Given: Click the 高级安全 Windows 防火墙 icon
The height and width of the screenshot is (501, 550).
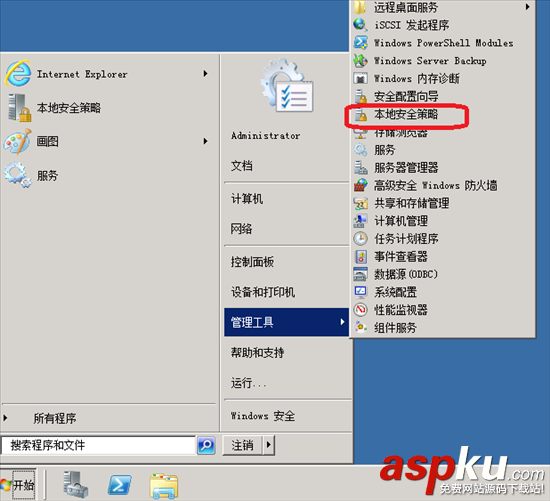Looking at the screenshot, I should [361, 185].
